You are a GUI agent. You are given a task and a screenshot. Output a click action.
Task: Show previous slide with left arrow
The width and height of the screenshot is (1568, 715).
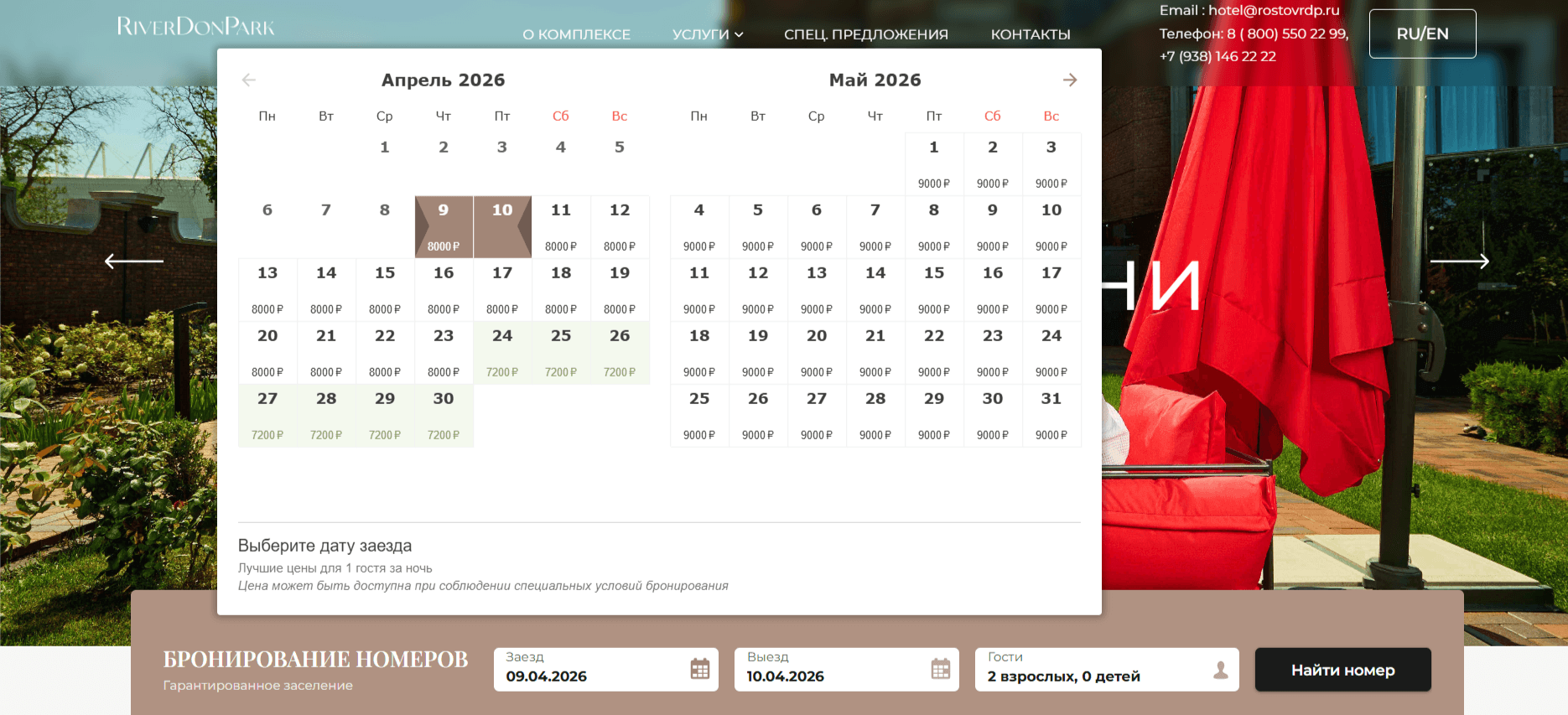(x=134, y=261)
